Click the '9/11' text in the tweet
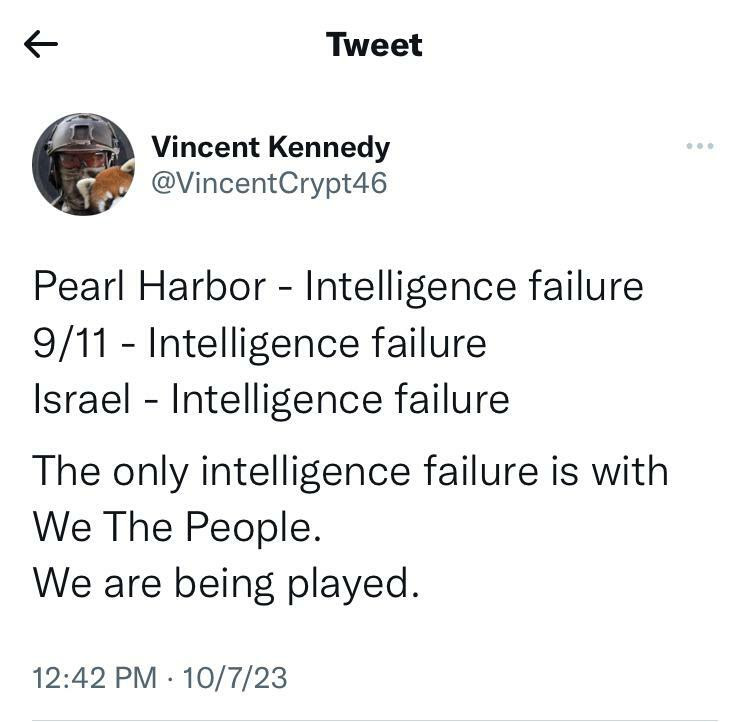This screenshot has height=722, width=750. point(70,343)
